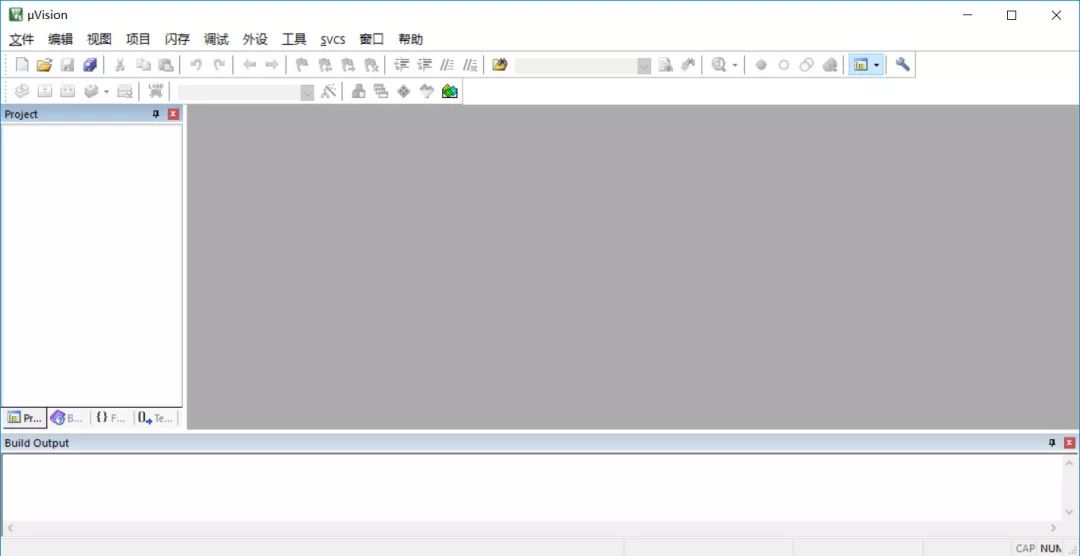Viewport: 1080px width, 556px height.
Task: Open the 帮助 (Help) menu
Action: [x=411, y=39]
